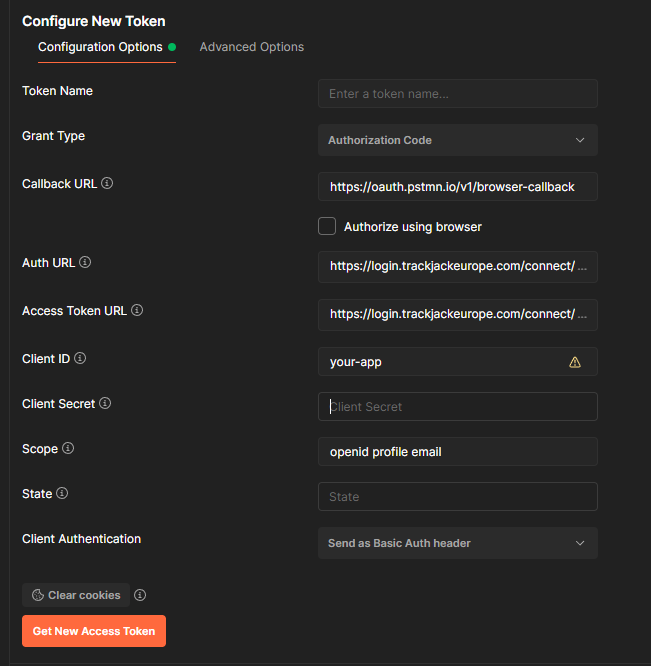Click the info icon next to Callback URL

click(107, 184)
